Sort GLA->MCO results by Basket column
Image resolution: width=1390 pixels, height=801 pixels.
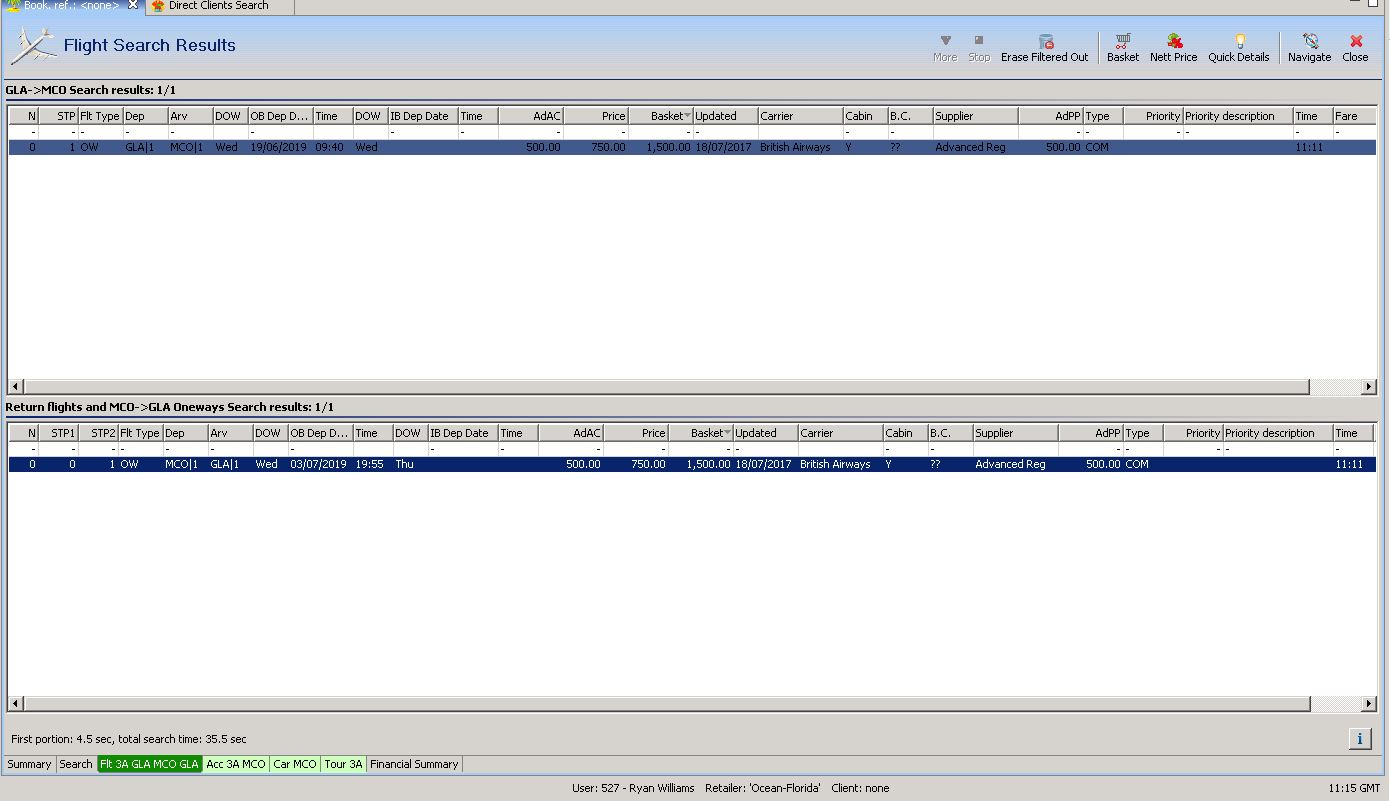coord(661,116)
